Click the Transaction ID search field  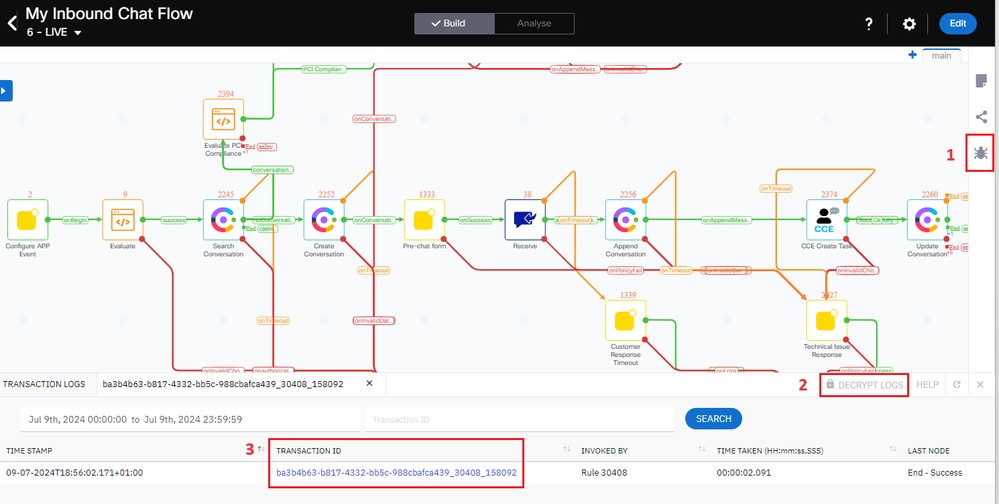coord(519,419)
